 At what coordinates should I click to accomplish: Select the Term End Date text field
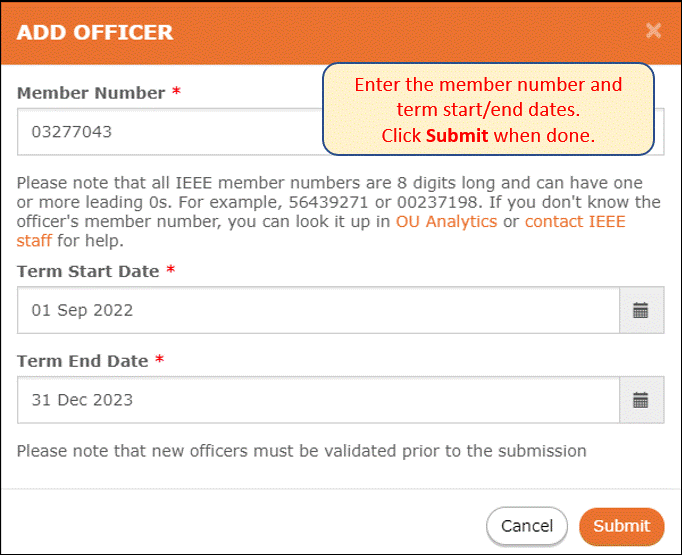[318, 400]
